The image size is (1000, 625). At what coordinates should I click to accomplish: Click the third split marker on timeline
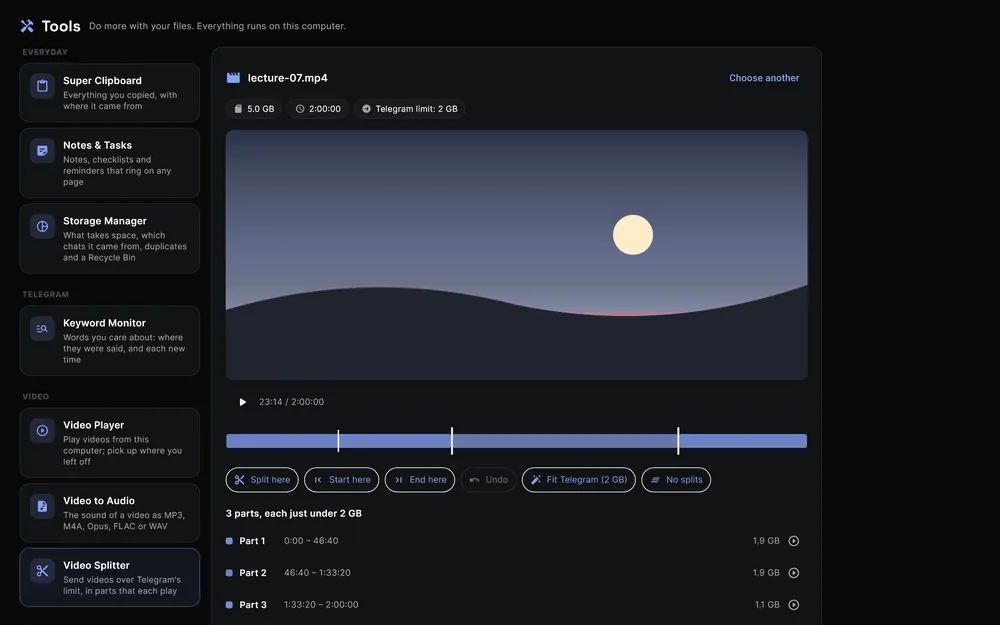pyautogui.click(x=678, y=441)
